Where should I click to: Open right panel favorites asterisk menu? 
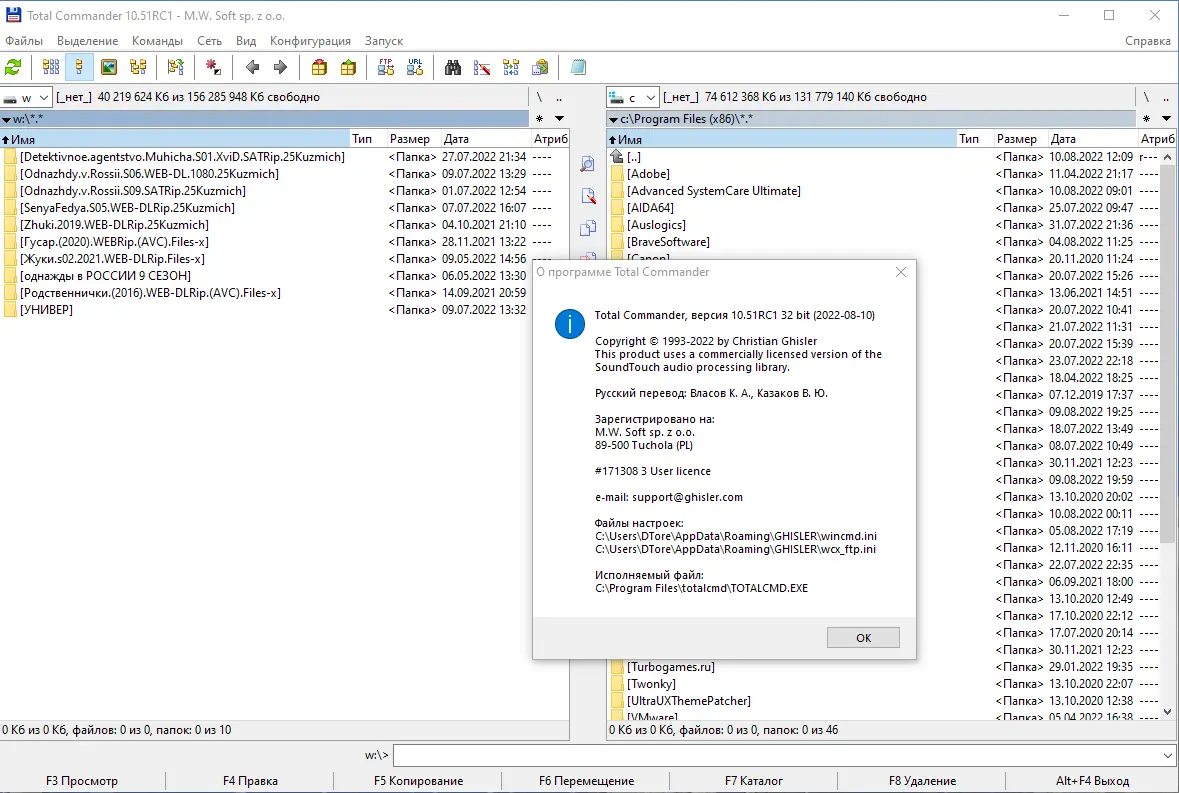[x=1146, y=119]
